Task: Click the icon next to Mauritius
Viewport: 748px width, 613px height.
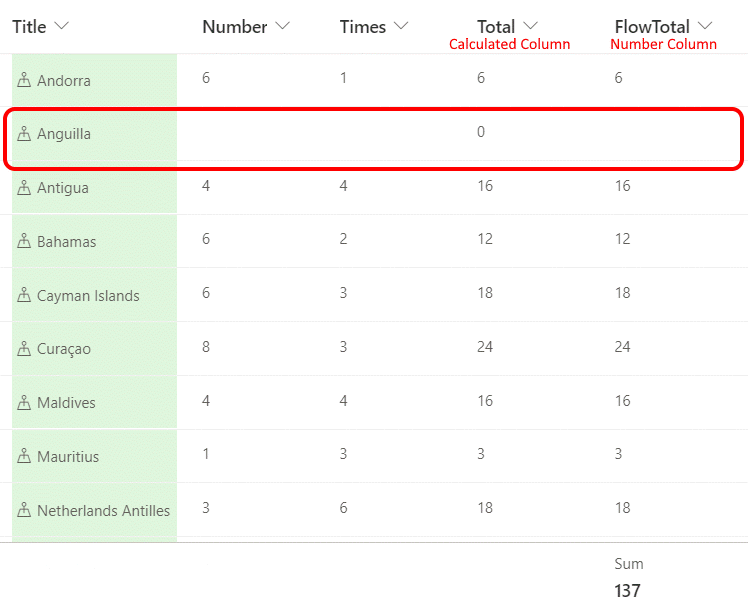Action: pos(25,457)
